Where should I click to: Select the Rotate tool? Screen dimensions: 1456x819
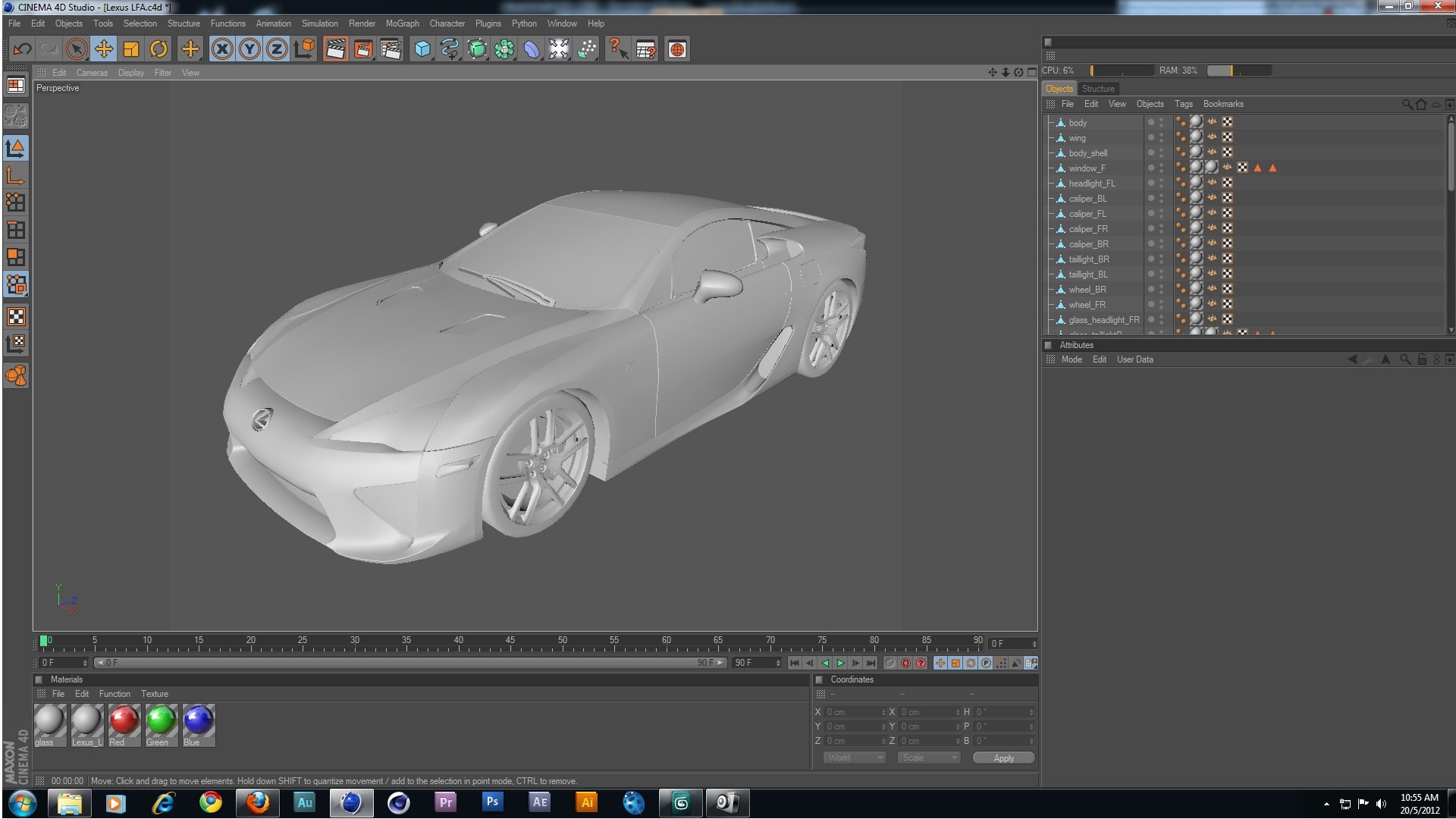pyautogui.click(x=158, y=49)
